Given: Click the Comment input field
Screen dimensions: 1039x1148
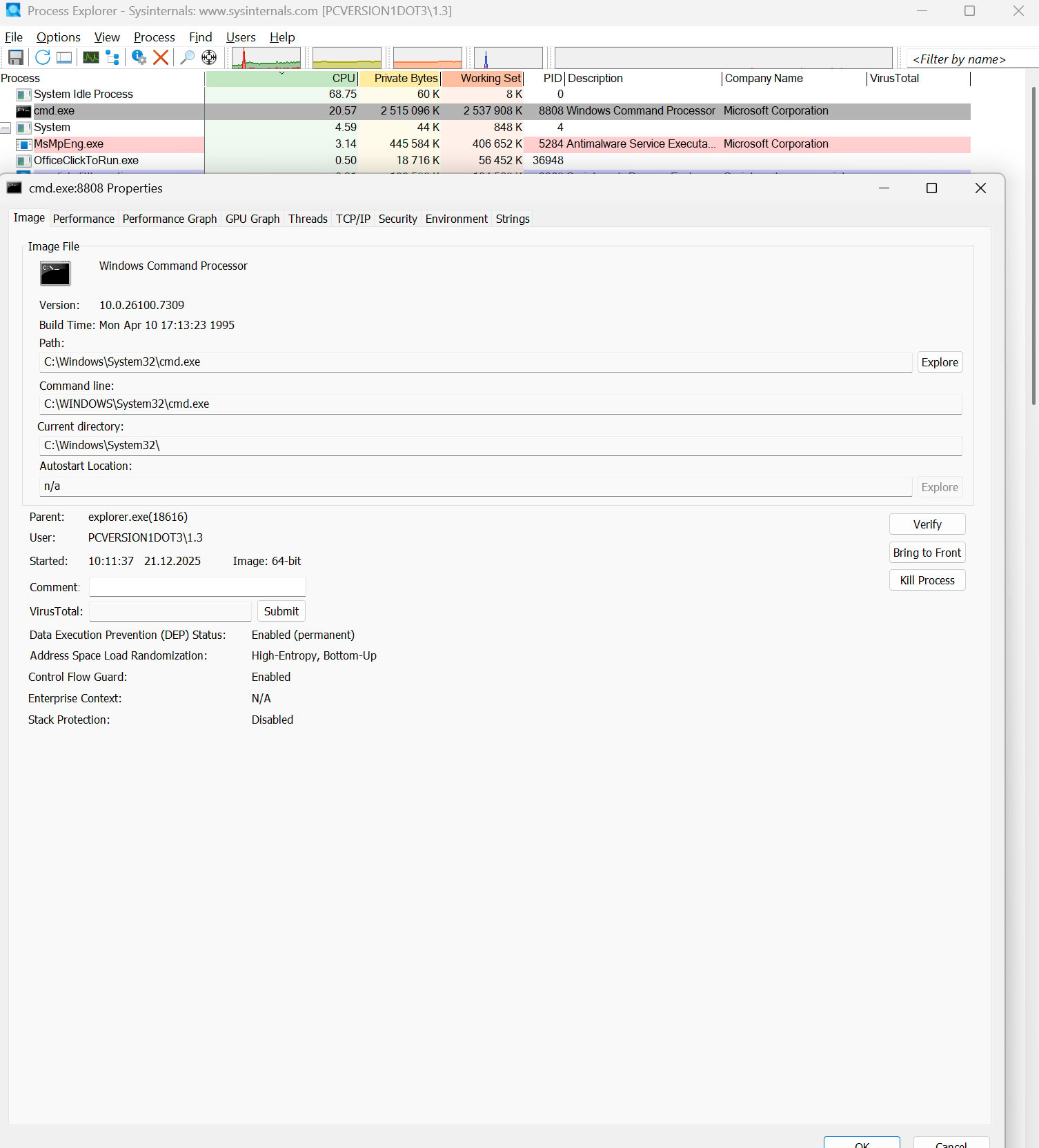Looking at the screenshot, I should 197,587.
